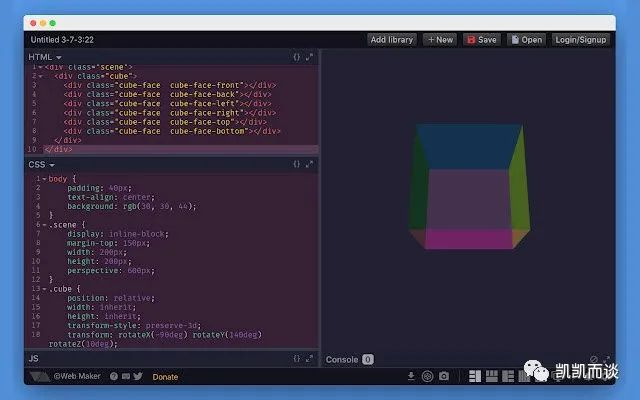This screenshot has height=400, width=640.
Task: Fold the .cube rule on CSS line 13
Action: pyautogui.click(x=44, y=289)
